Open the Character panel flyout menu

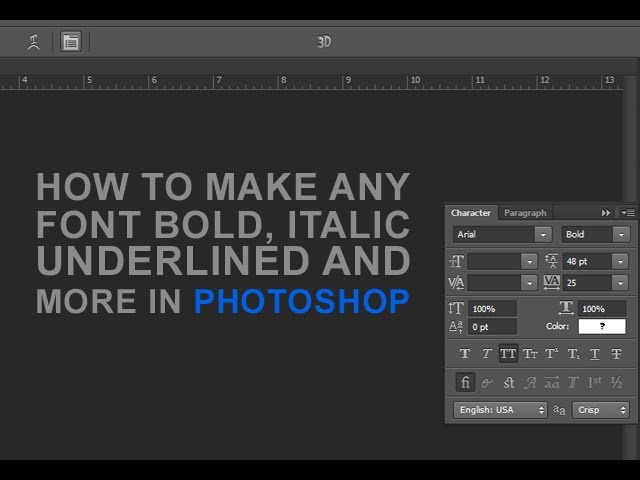coord(628,213)
